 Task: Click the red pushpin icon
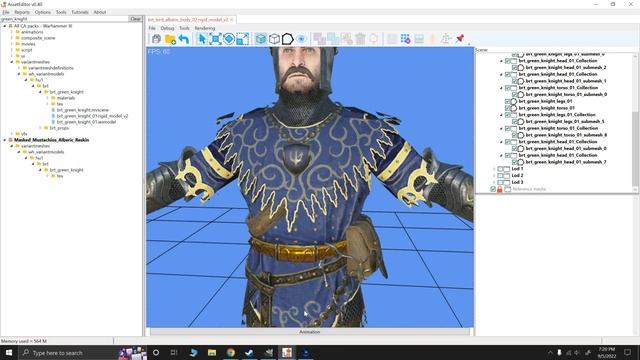point(460,39)
